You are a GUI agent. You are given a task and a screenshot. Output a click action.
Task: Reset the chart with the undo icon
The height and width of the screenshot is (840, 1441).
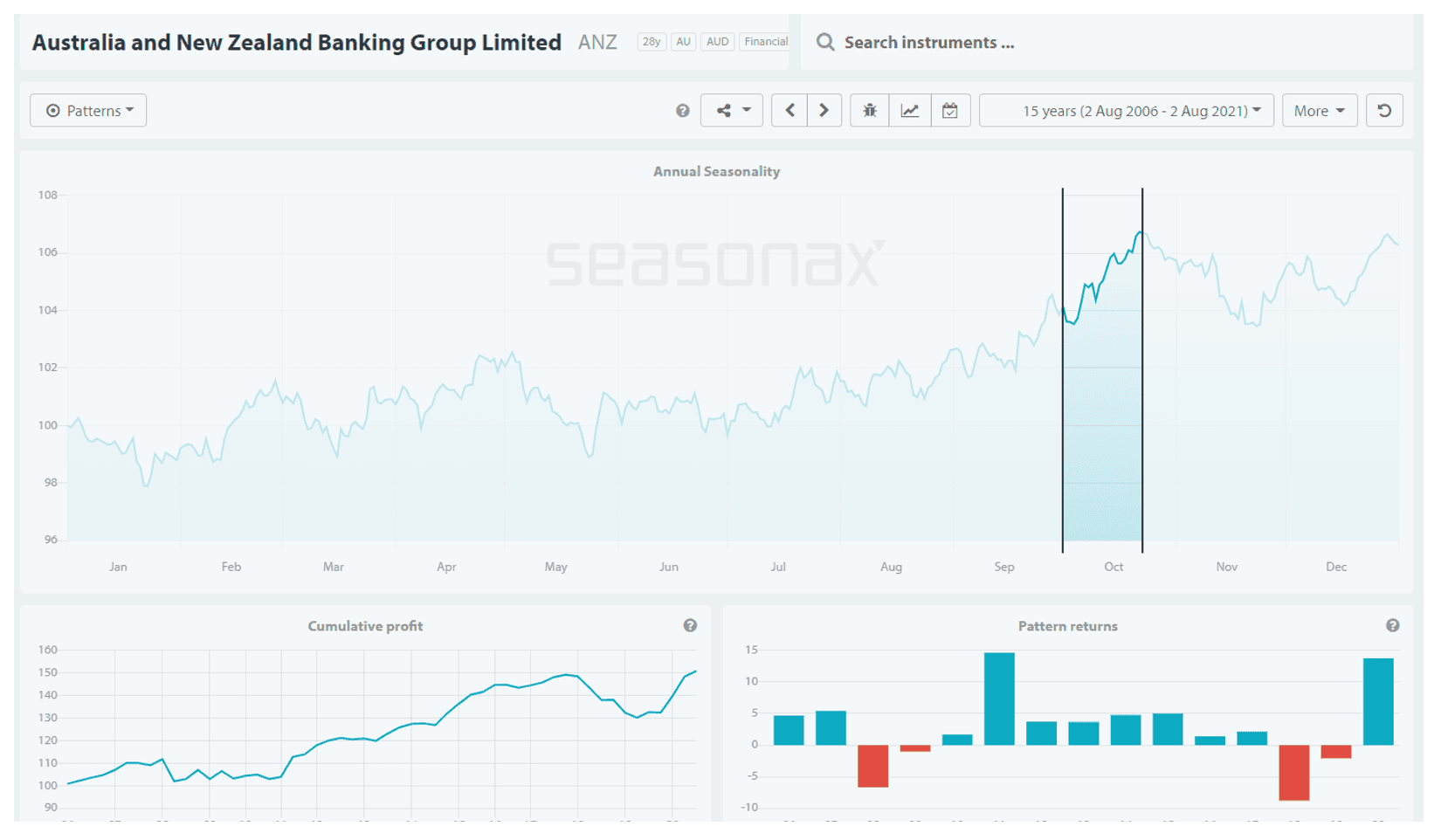[x=1384, y=111]
